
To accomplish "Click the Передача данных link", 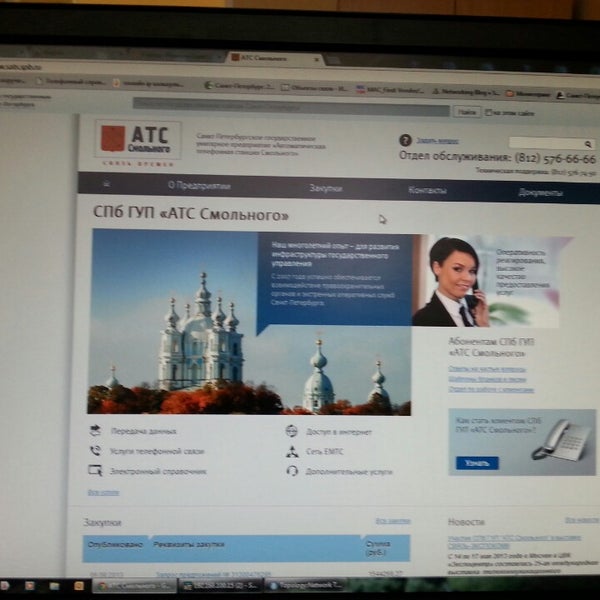I will (143, 431).
